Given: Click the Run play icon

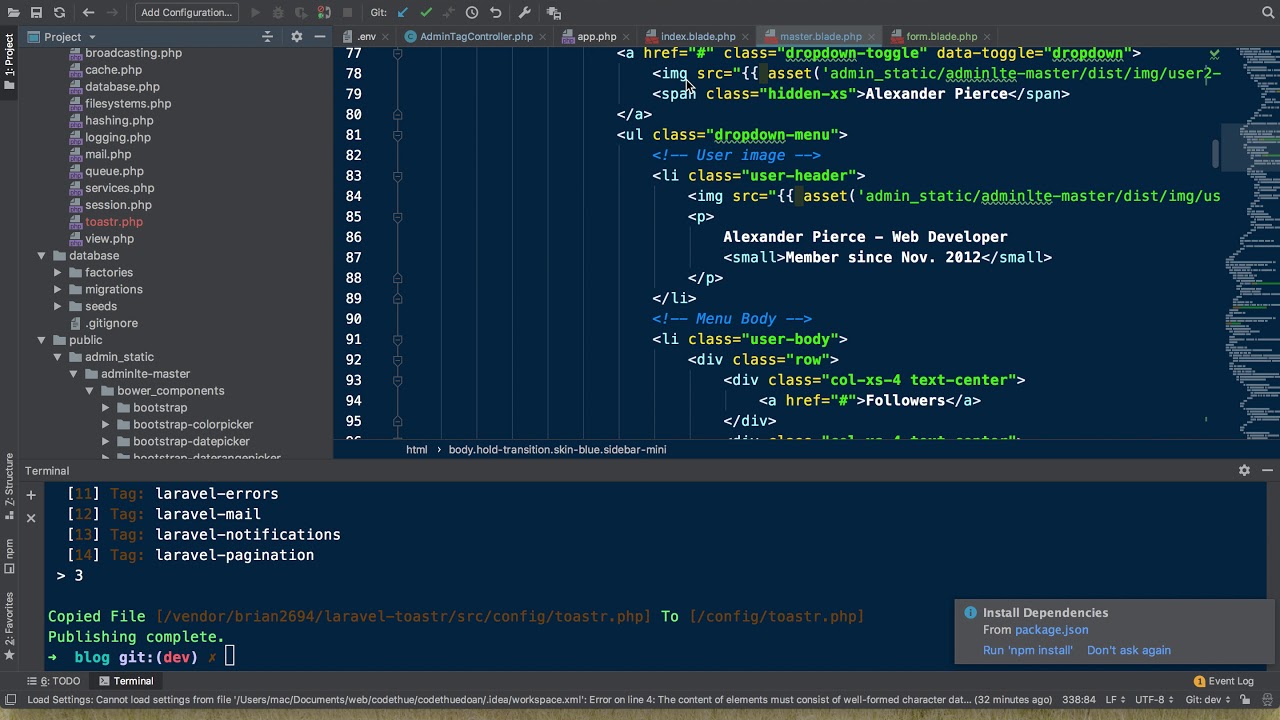Looking at the screenshot, I should point(256,13).
